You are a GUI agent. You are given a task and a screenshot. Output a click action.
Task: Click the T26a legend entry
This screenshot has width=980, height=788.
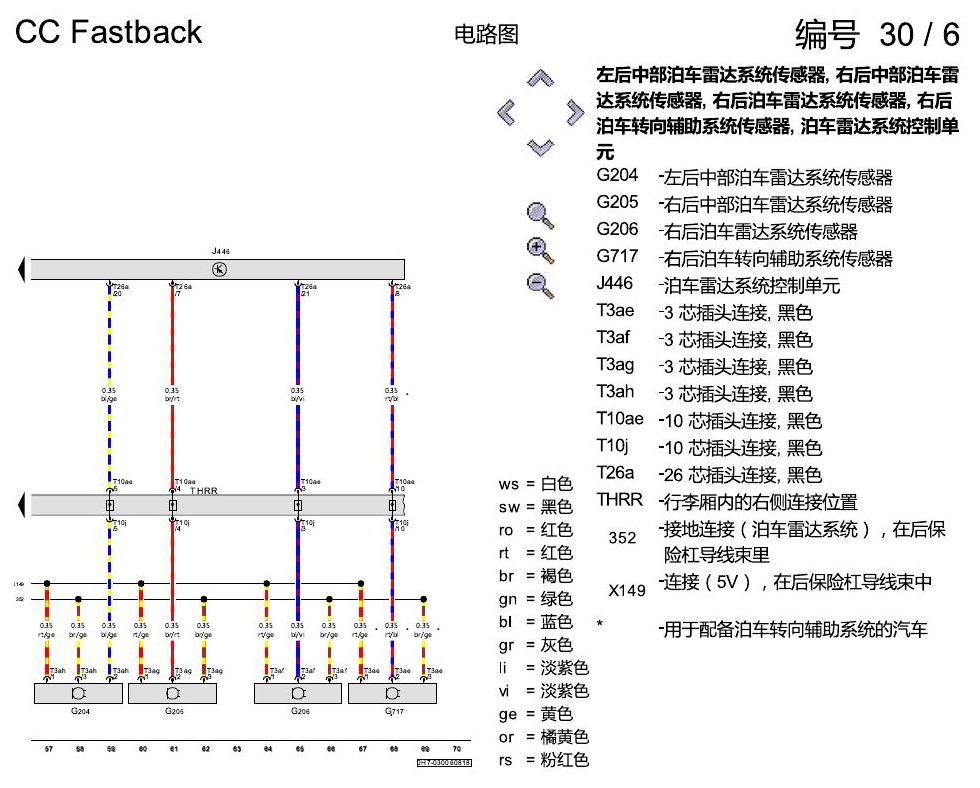[709, 474]
